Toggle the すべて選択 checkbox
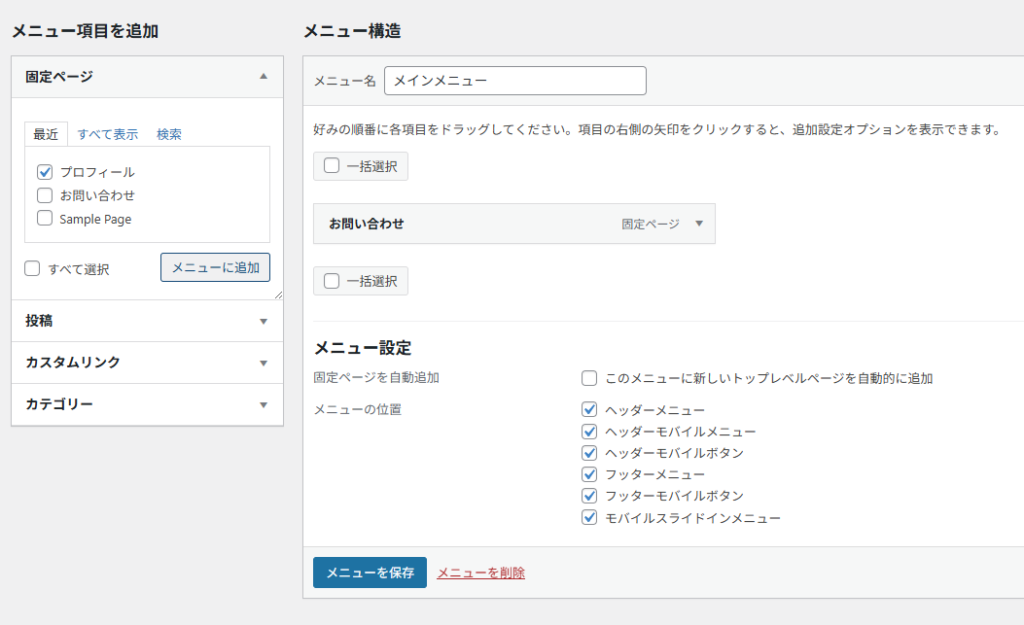This screenshot has width=1024, height=625. pyautogui.click(x=33, y=268)
